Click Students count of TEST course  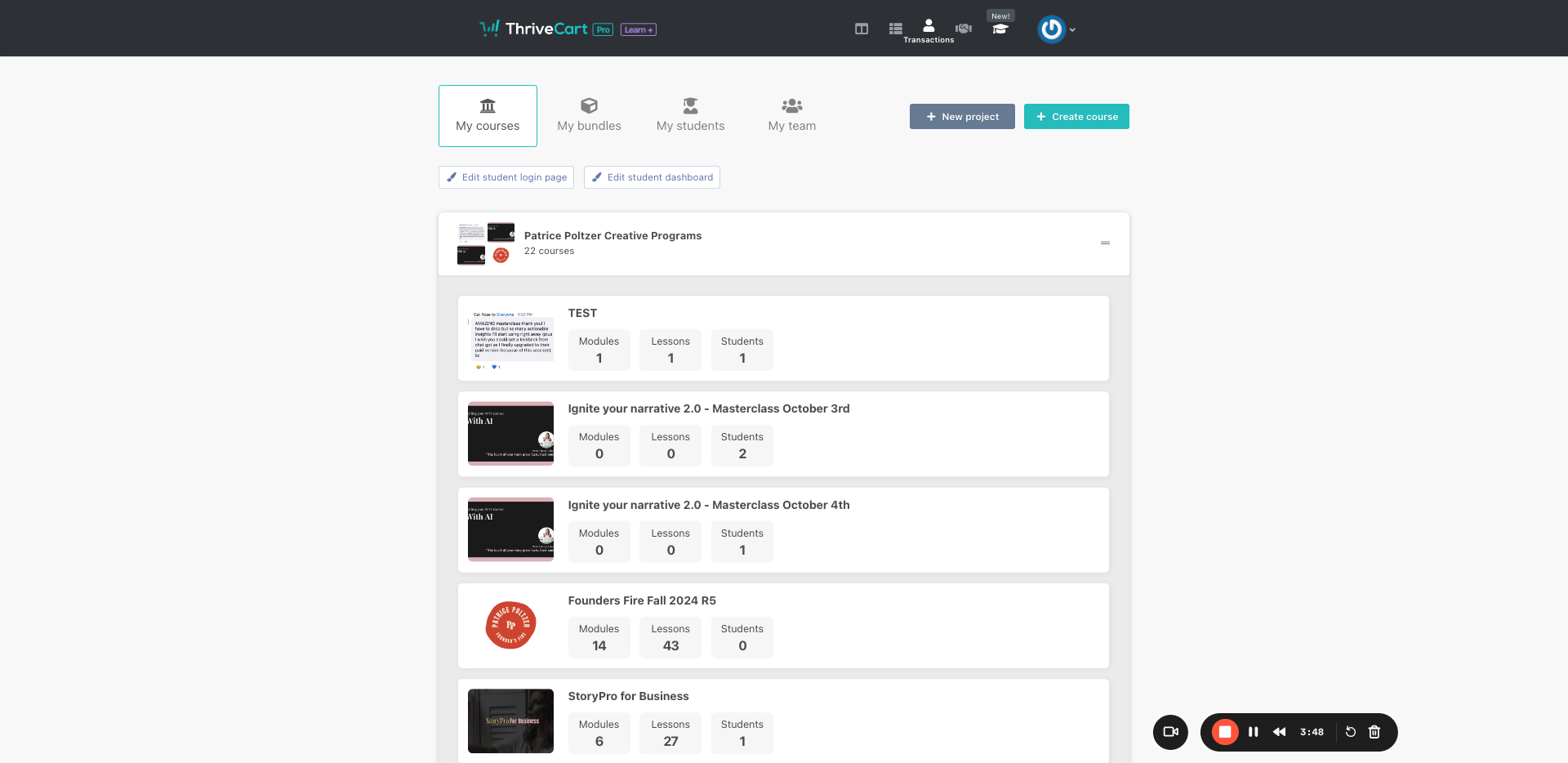(x=742, y=350)
